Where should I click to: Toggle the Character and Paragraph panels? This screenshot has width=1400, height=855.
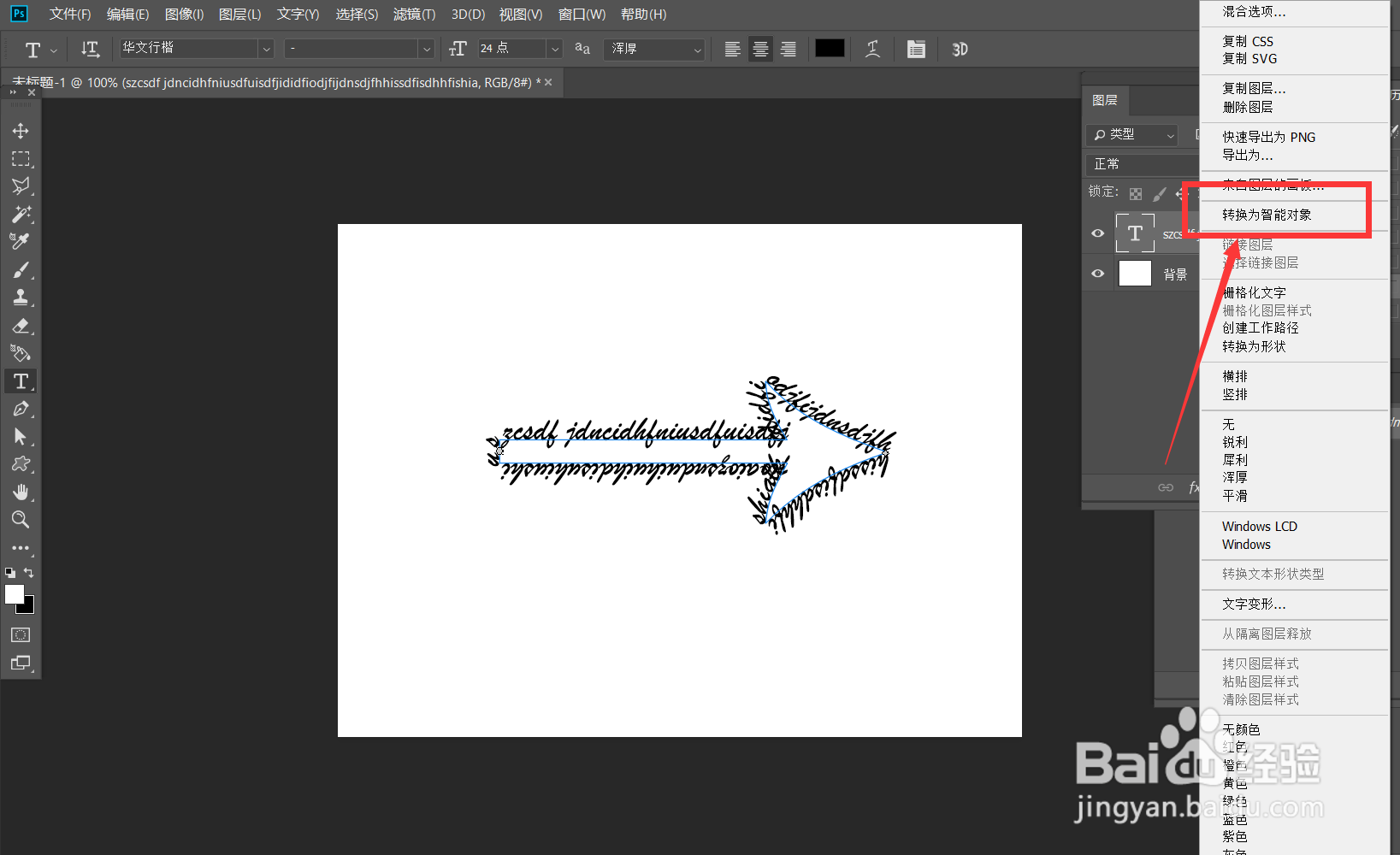[916, 49]
